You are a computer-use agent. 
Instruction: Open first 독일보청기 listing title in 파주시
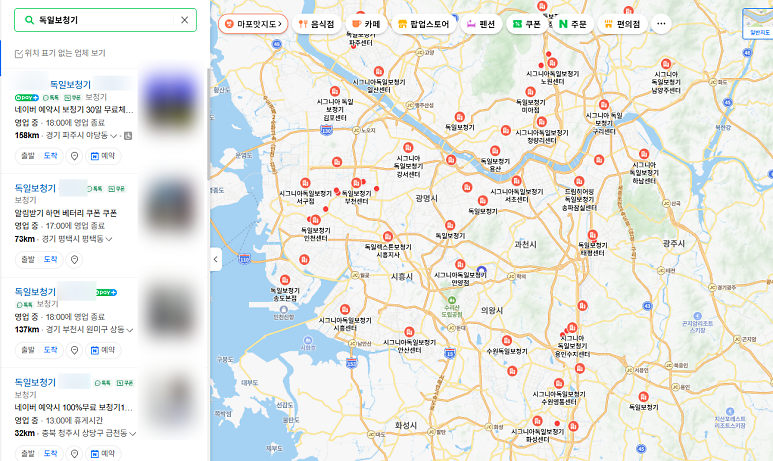70,84
